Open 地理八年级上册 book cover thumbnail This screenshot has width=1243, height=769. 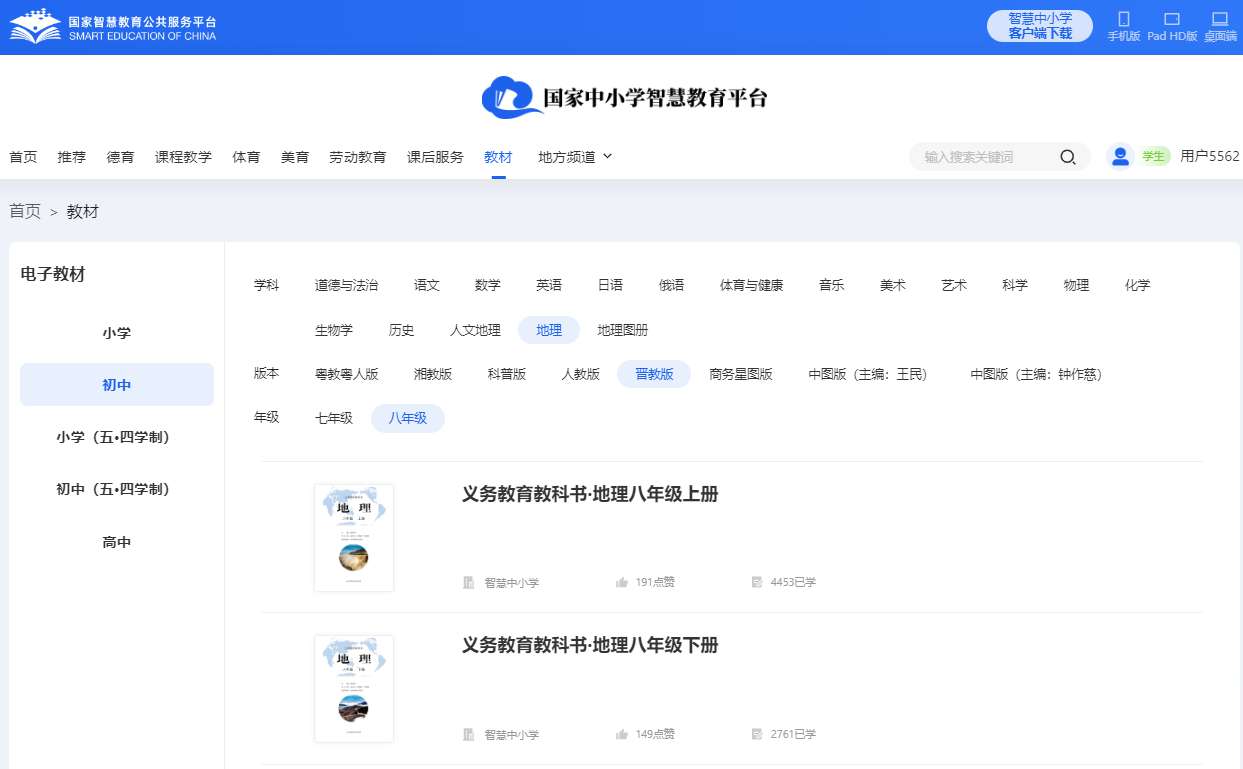click(354, 538)
